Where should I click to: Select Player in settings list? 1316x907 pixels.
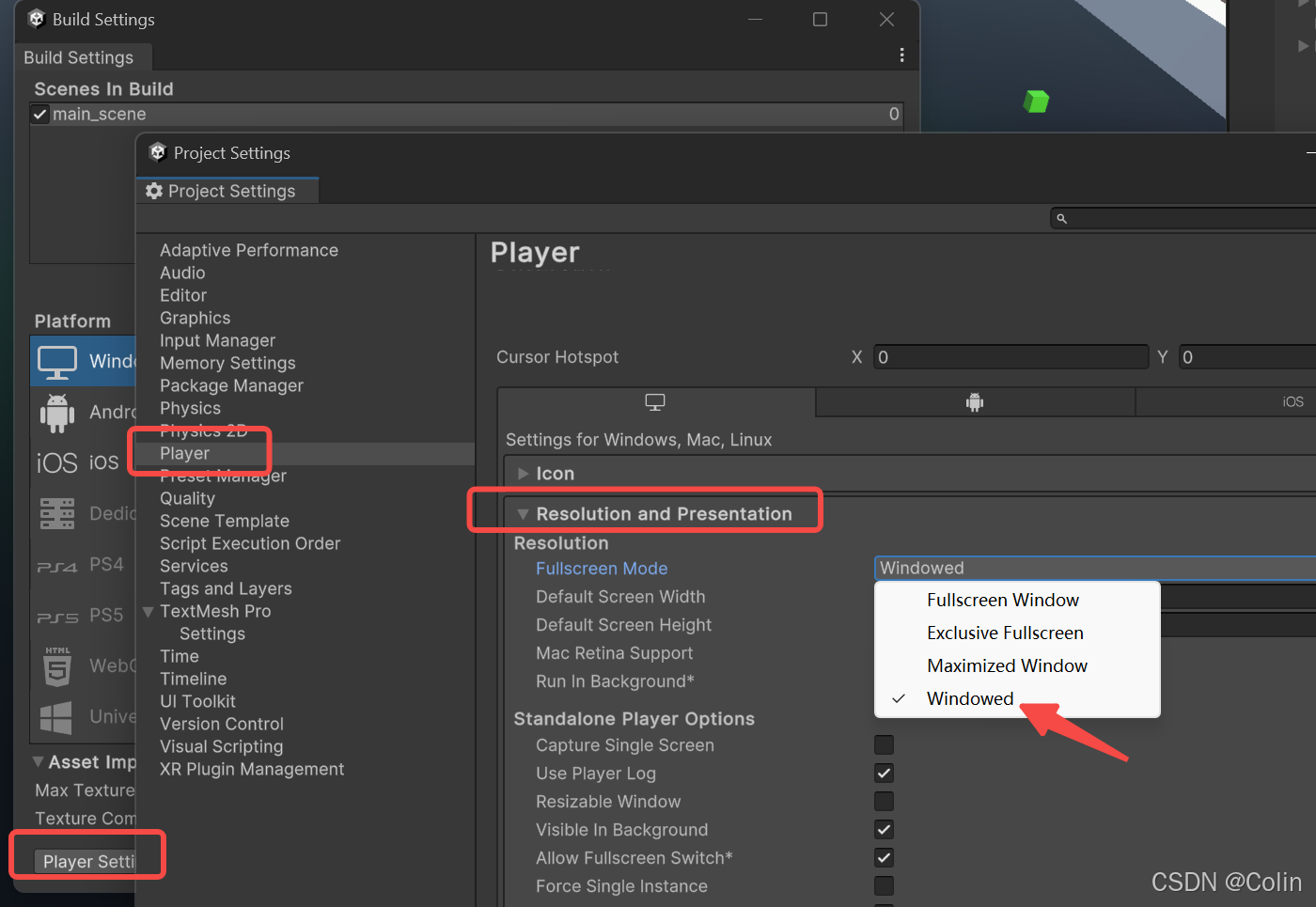coord(305,454)
